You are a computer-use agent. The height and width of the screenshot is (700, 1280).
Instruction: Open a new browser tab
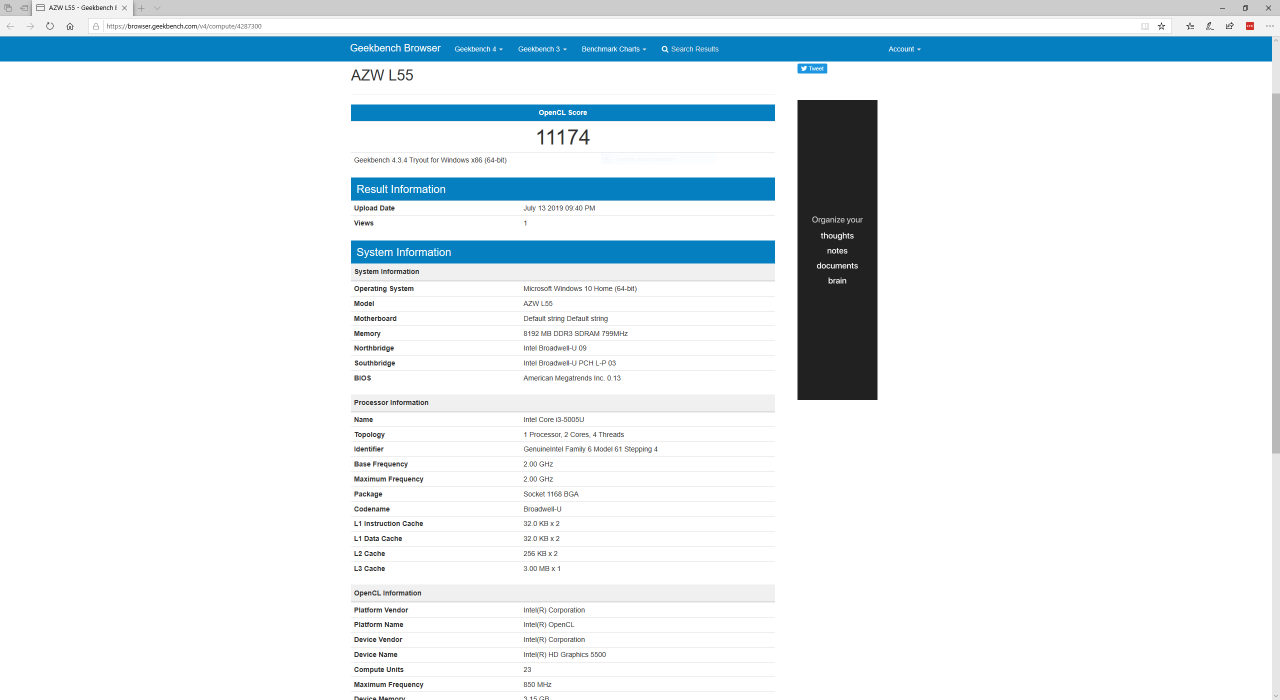[141, 8]
